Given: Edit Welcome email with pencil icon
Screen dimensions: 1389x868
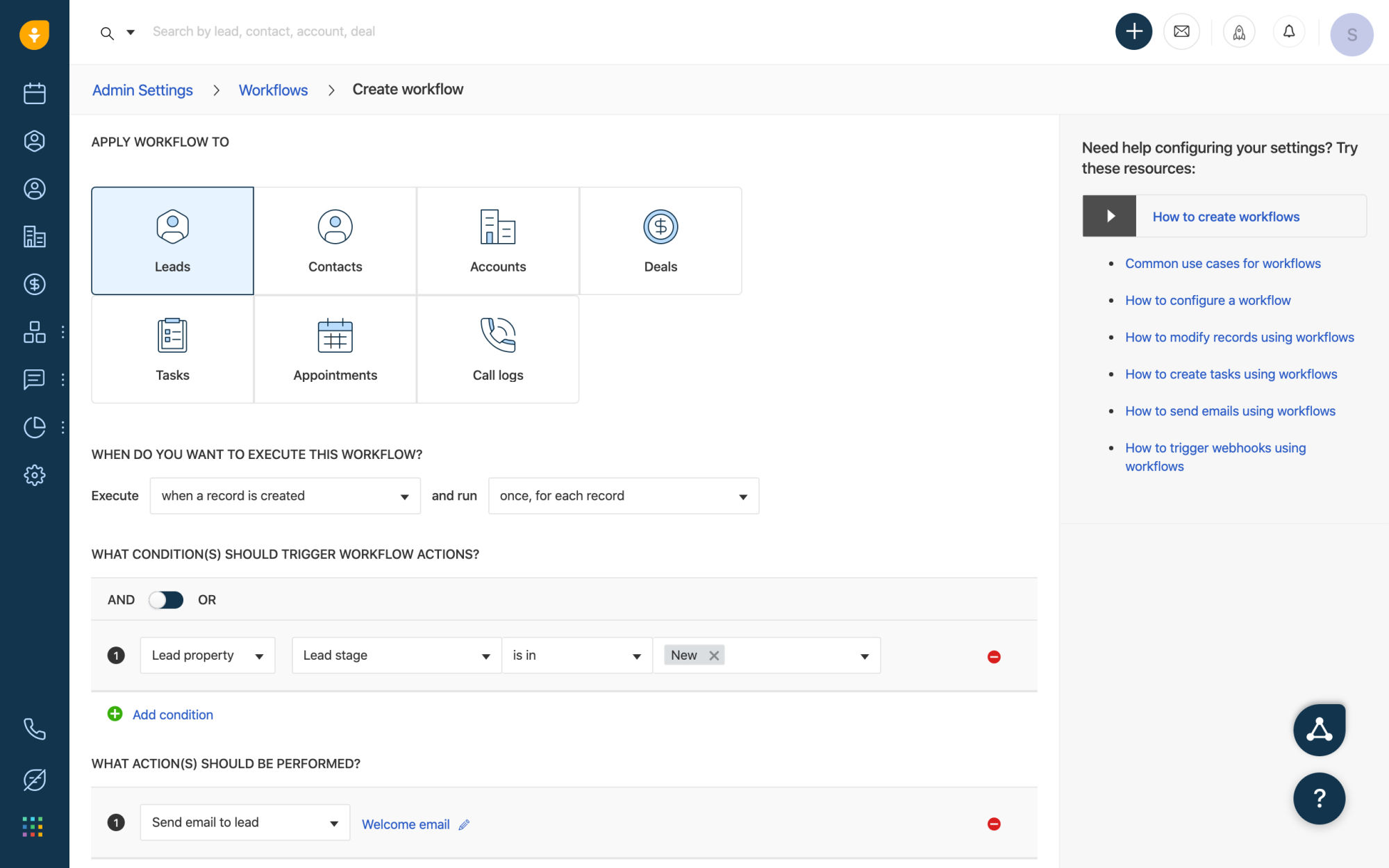Looking at the screenshot, I should (x=465, y=824).
